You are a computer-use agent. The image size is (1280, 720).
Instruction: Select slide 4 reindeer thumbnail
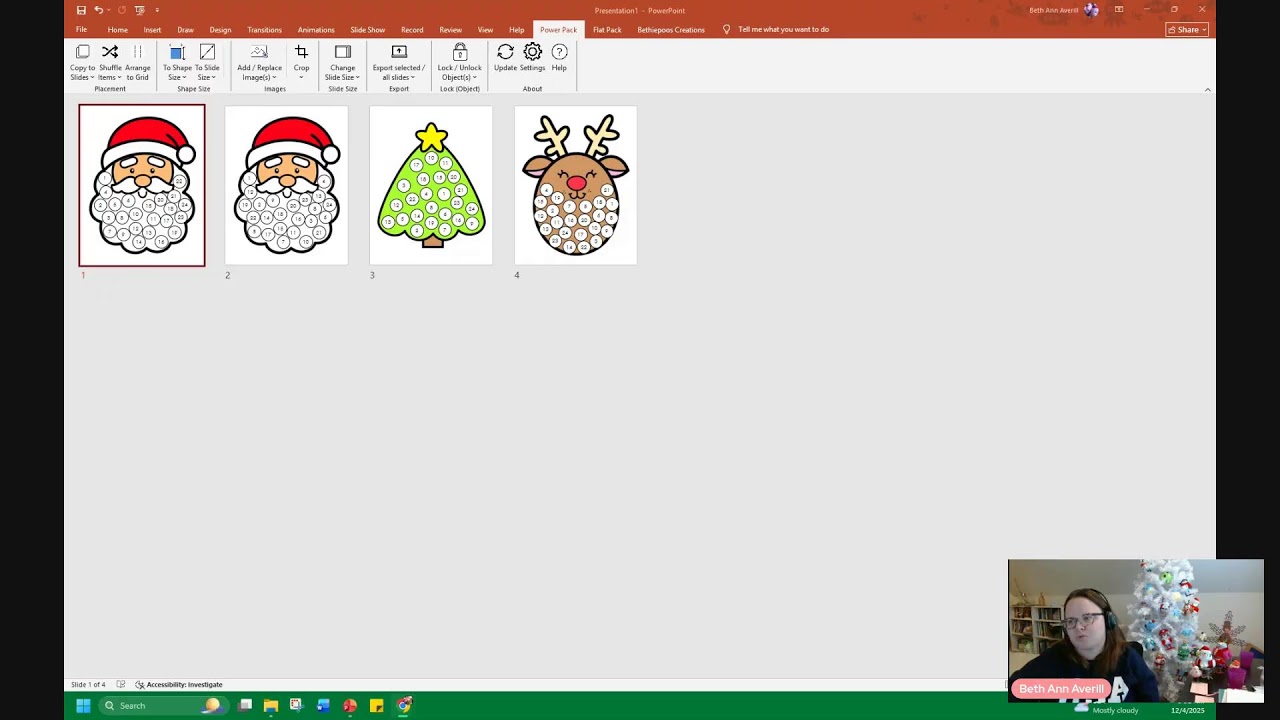576,185
